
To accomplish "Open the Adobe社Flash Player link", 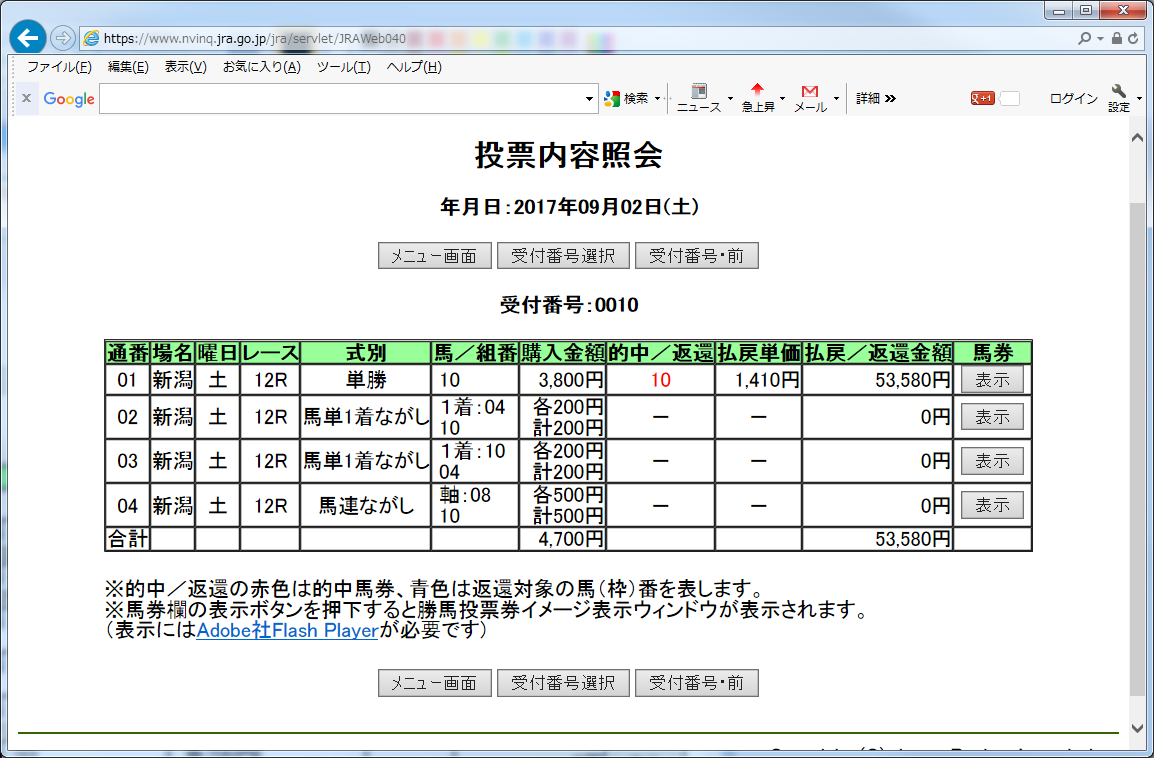I will (287, 631).
